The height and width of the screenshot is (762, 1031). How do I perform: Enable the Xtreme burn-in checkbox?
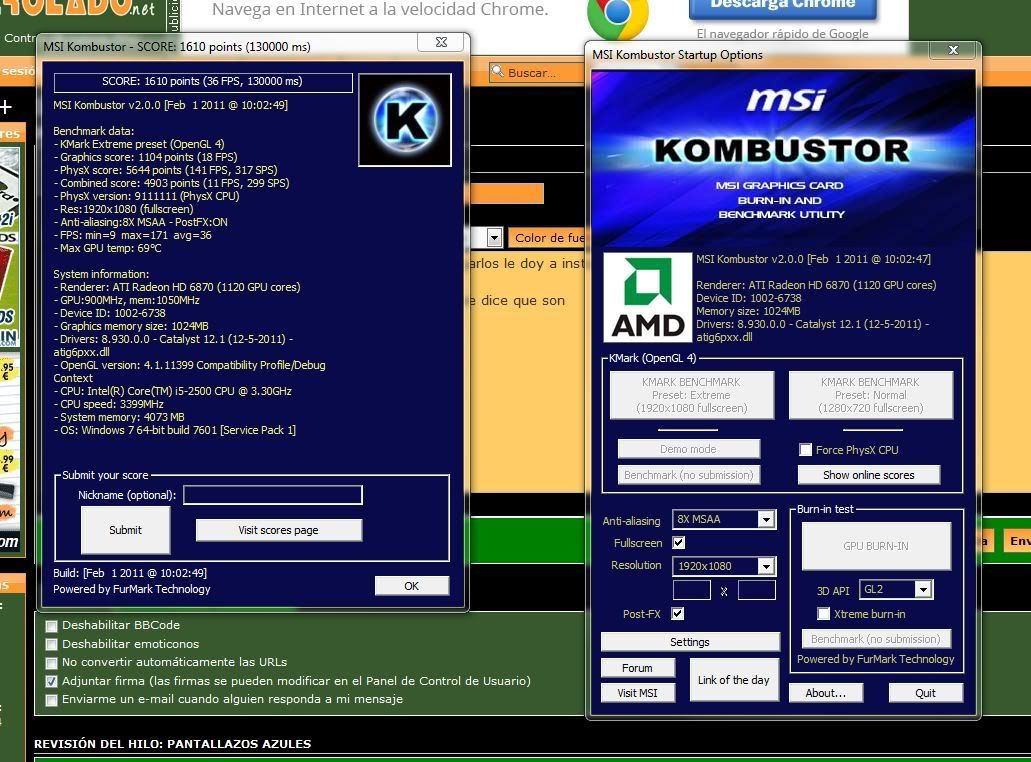823,613
